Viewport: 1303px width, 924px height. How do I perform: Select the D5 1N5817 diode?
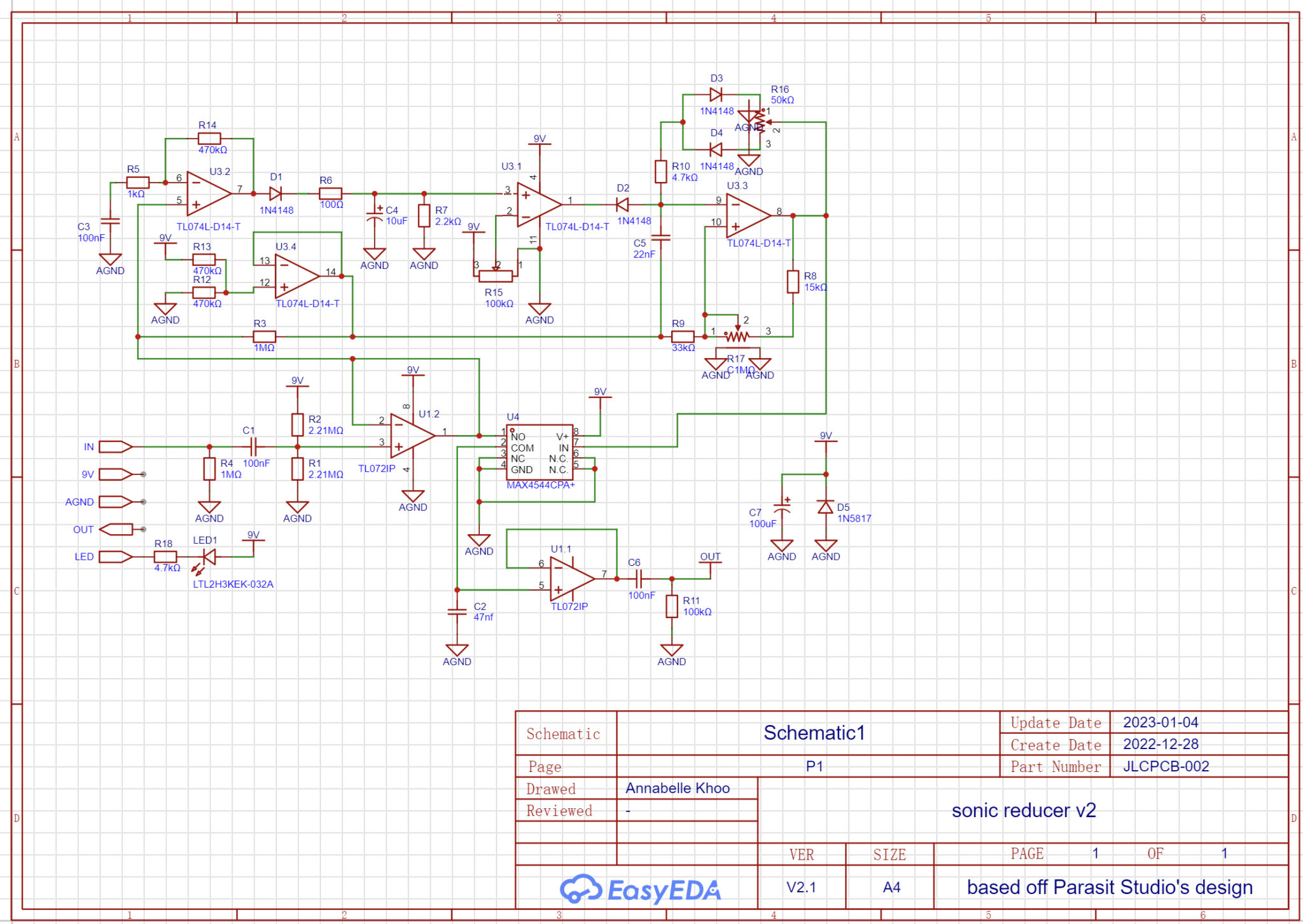(826, 507)
